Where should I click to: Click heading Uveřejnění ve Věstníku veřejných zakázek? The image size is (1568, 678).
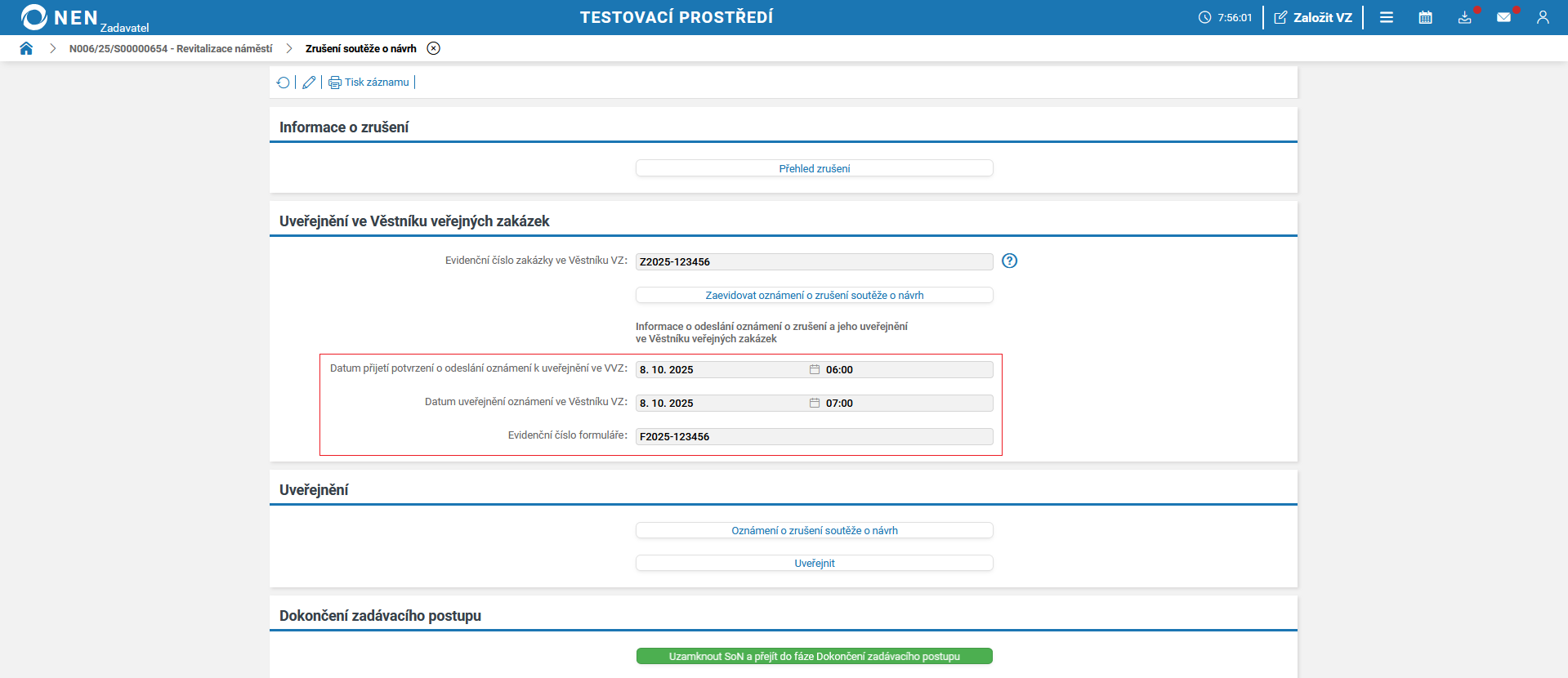point(414,221)
